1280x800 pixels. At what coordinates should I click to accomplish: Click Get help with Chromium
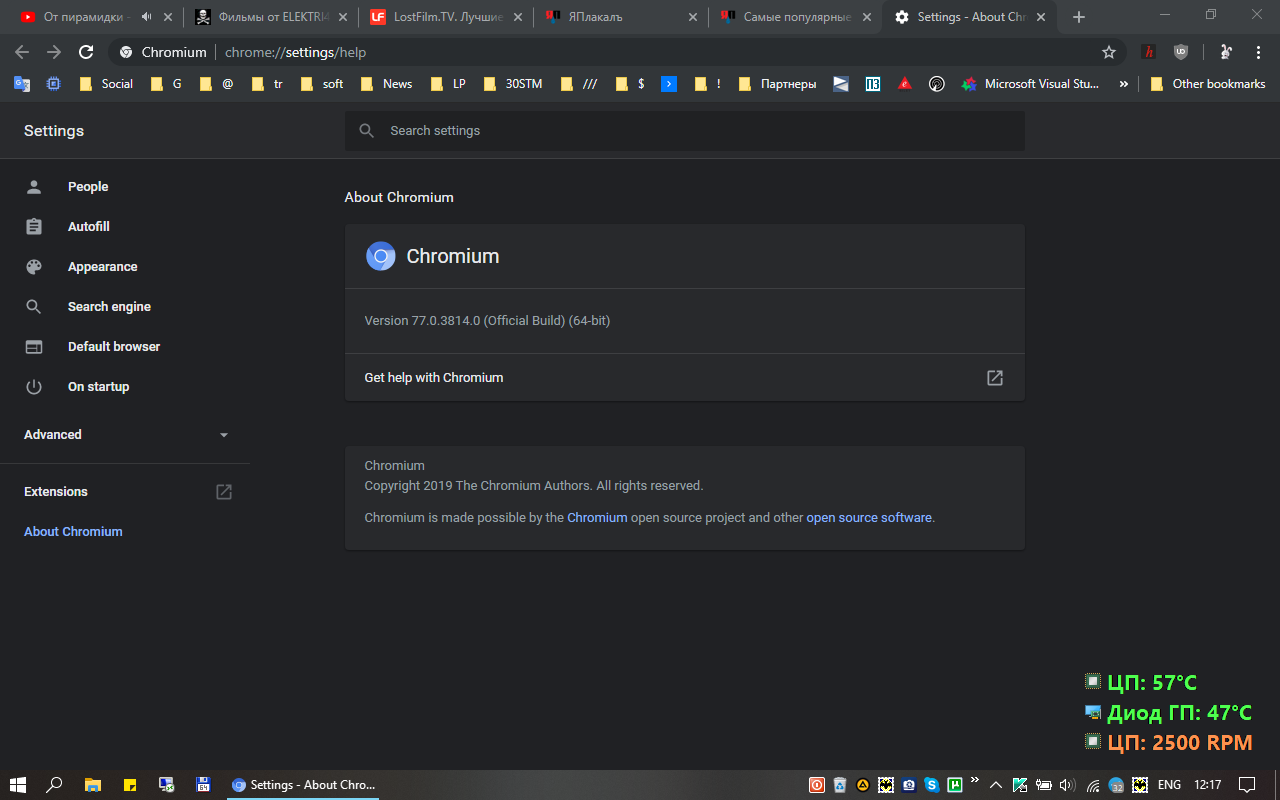coord(685,378)
